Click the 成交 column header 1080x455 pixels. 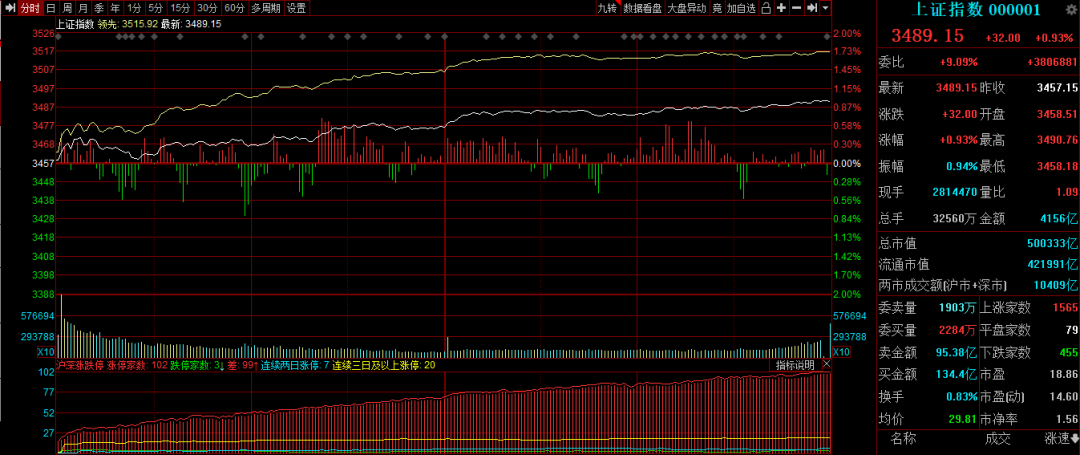(x=997, y=438)
